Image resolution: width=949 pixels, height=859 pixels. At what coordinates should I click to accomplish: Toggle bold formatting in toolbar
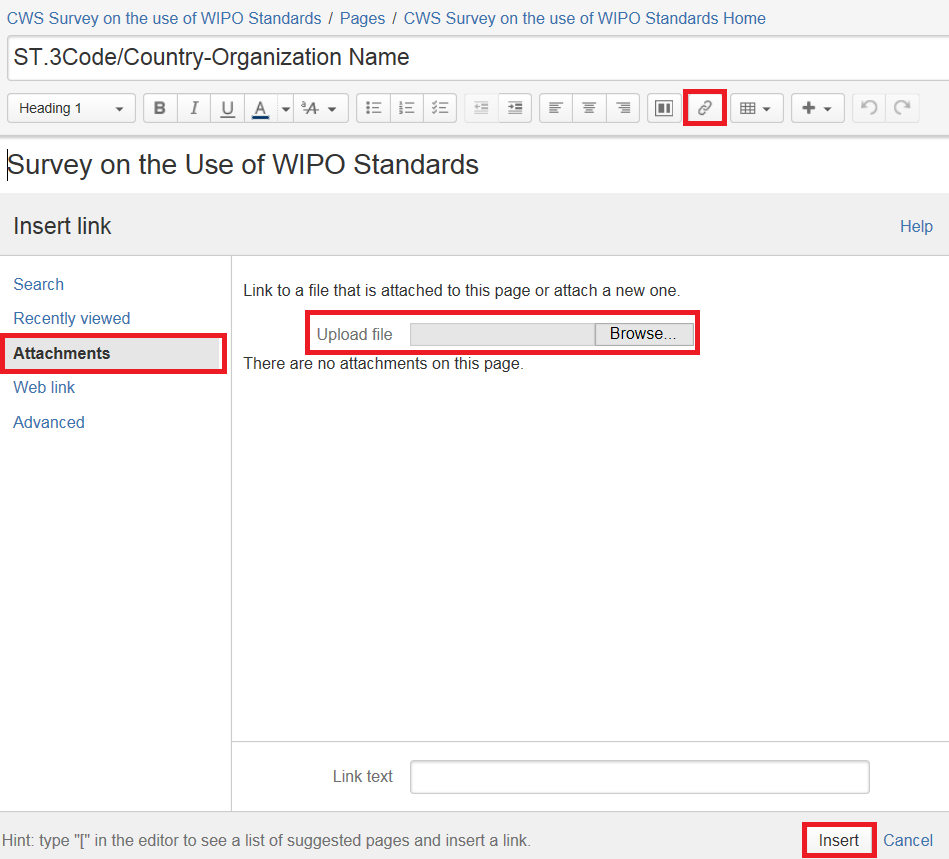160,108
